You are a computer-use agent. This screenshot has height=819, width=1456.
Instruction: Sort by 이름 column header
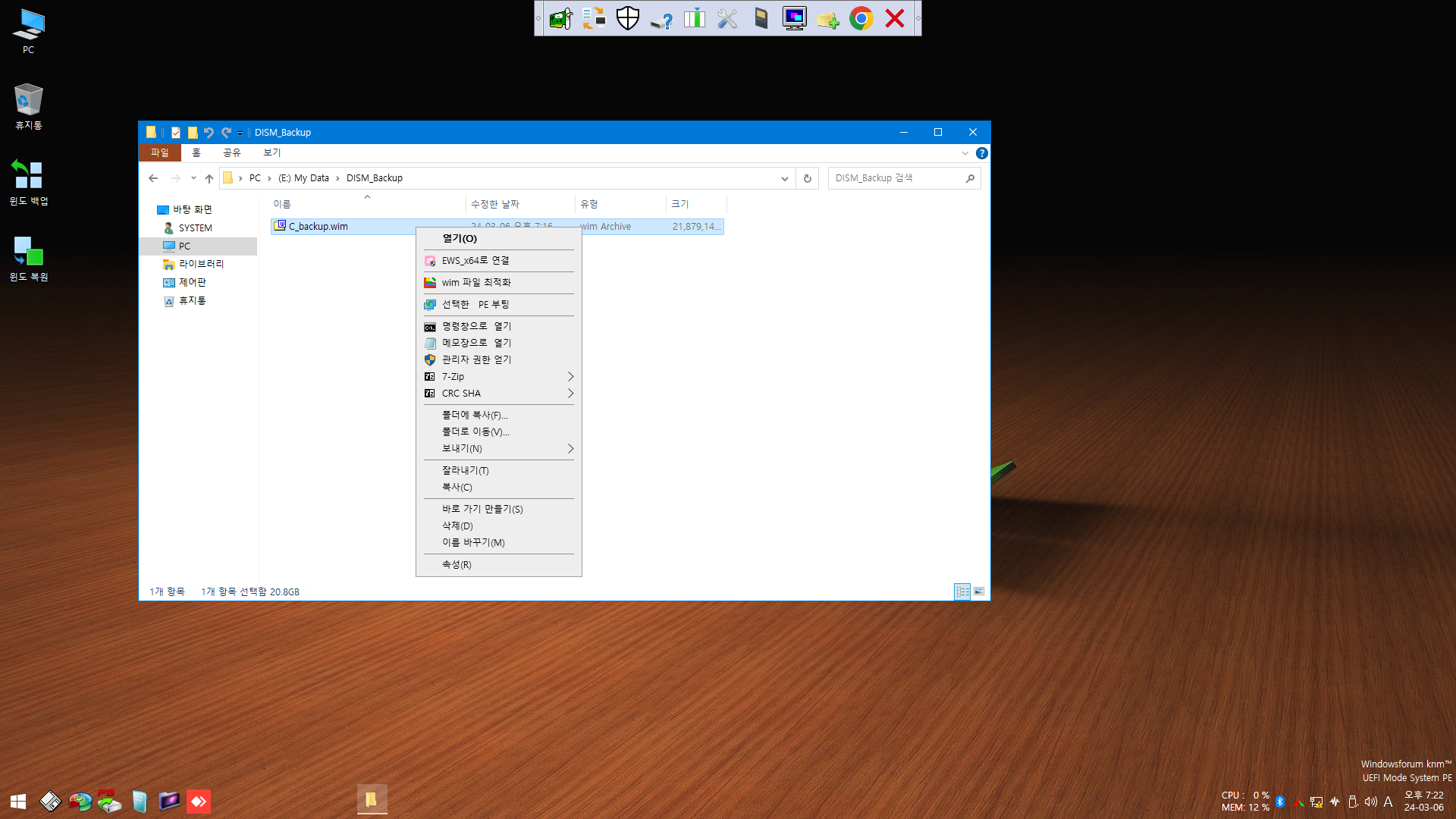(368, 204)
